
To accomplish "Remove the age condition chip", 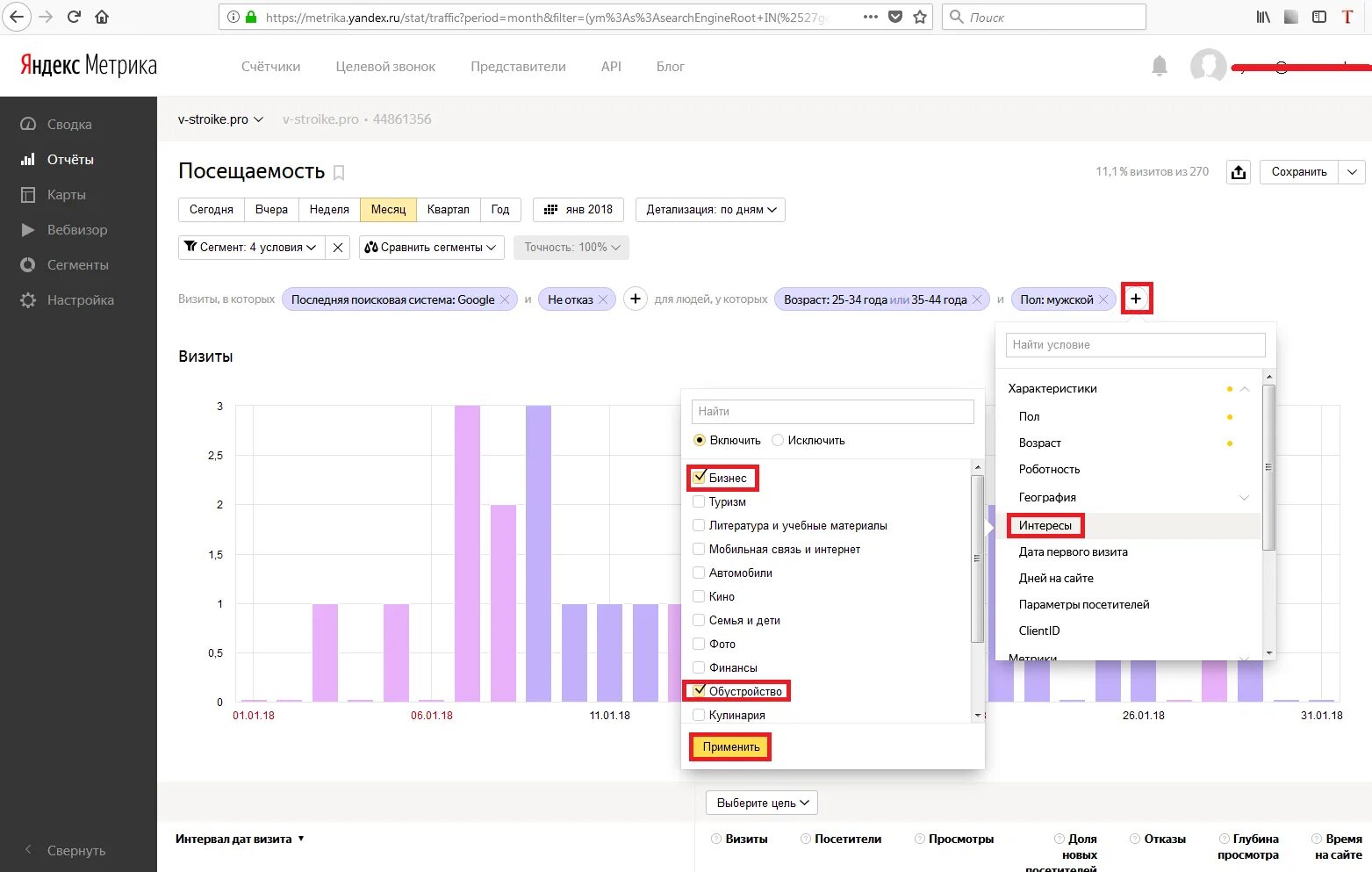I will tap(977, 299).
